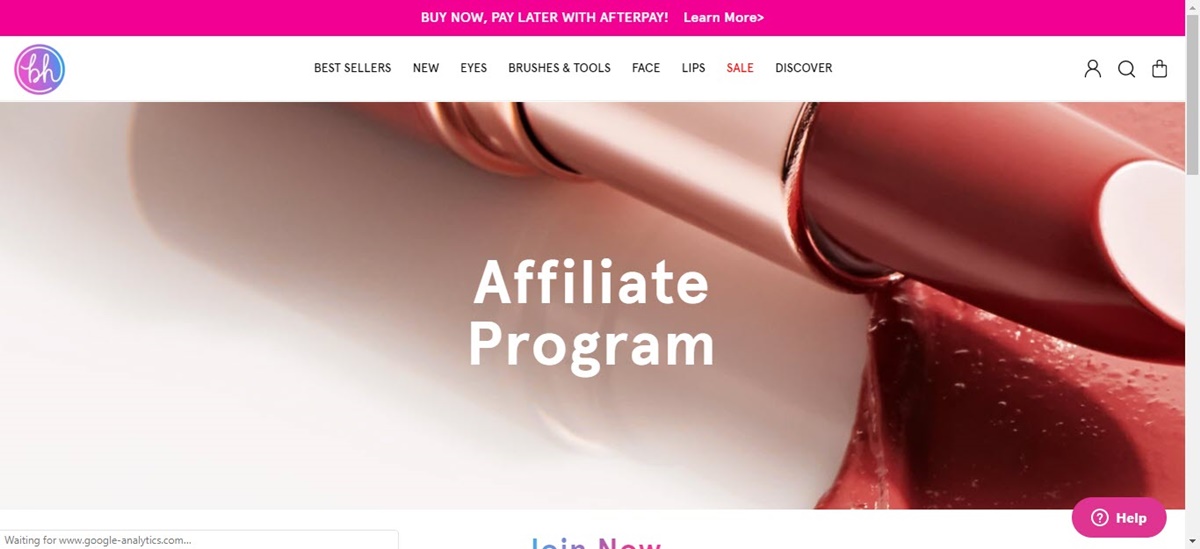Click the pink Afterpay promo banner text
This screenshot has width=1200, height=549.
(x=544, y=18)
